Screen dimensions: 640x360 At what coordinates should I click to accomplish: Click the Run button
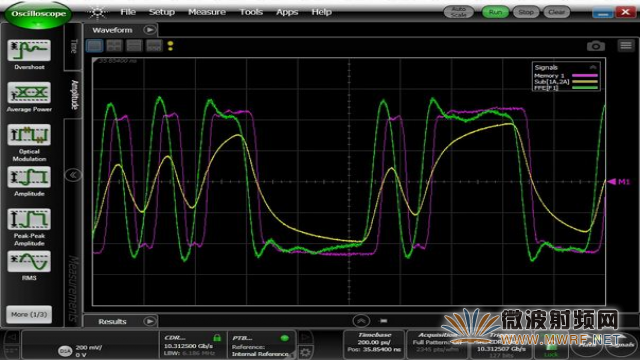495,12
